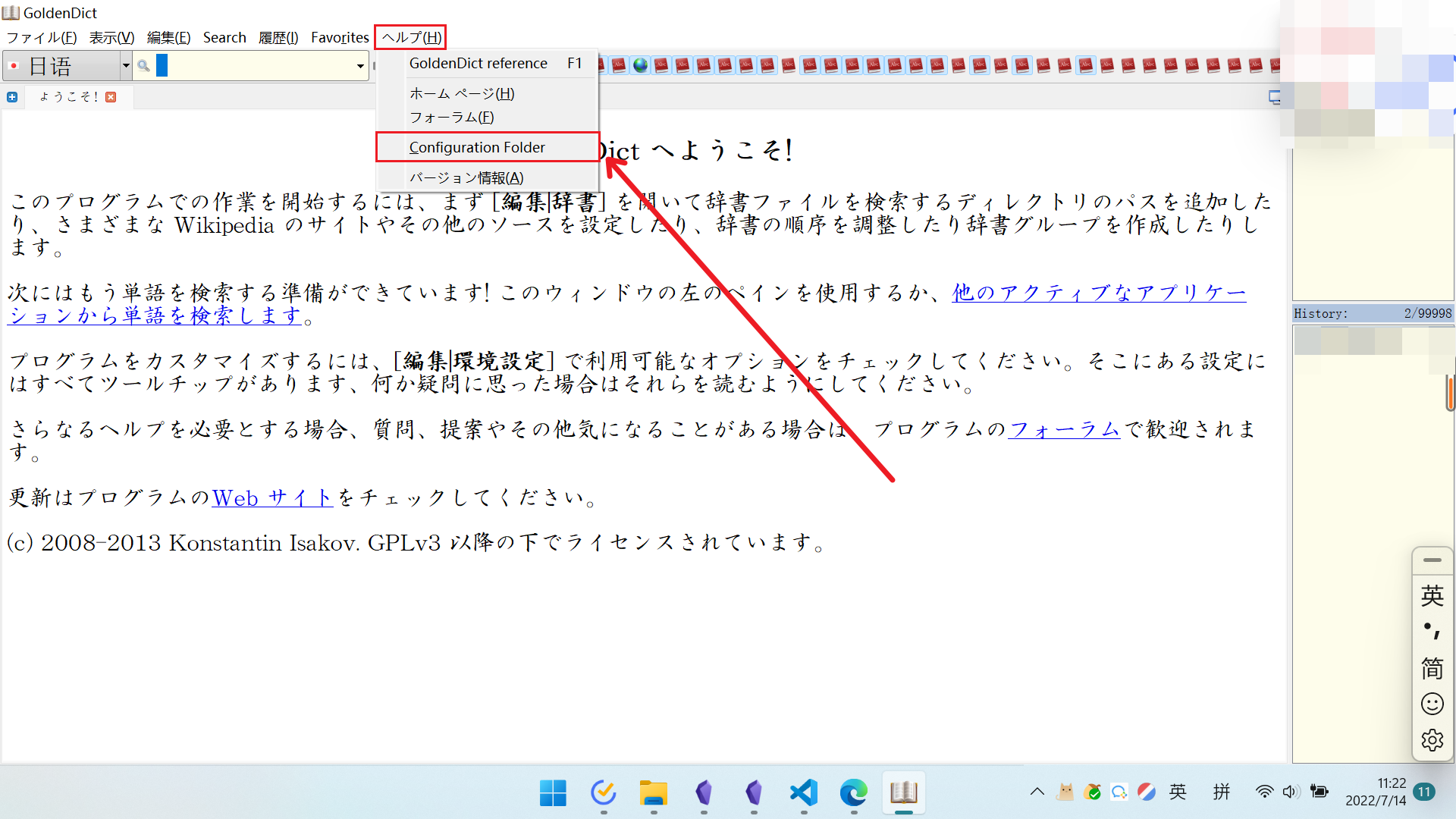Open Visual Studio Code from taskbar
This screenshot has width=1456, height=819.
tap(804, 792)
